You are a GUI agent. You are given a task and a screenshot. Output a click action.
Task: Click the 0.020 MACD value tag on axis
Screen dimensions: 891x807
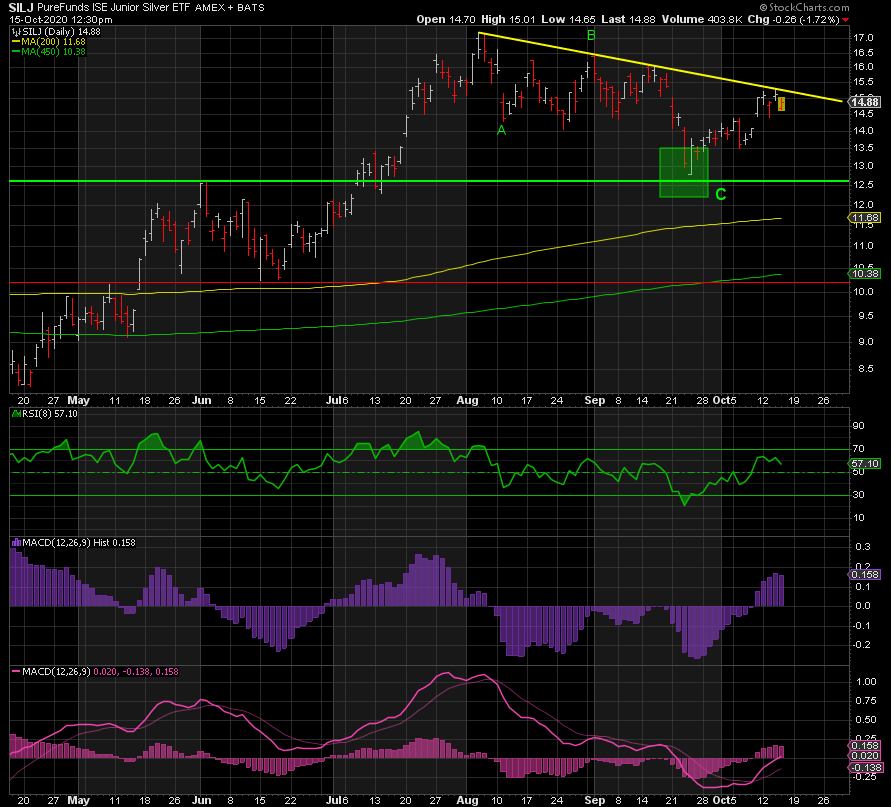(x=865, y=755)
